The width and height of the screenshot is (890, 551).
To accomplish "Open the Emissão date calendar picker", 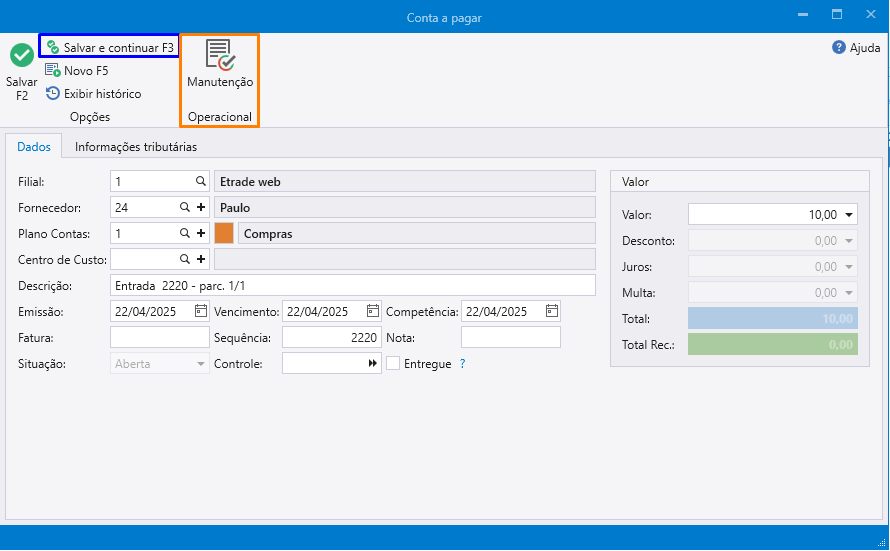I will click(200, 311).
